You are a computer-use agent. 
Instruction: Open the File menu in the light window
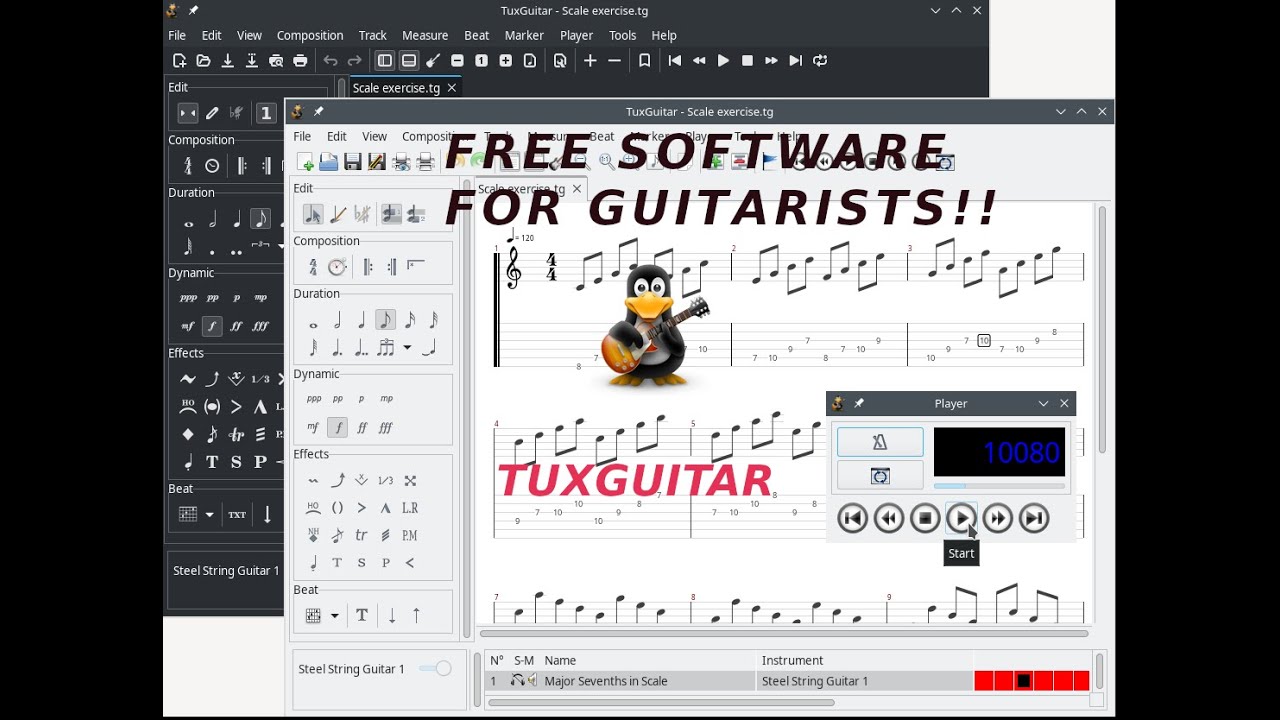click(x=302, y=136)
